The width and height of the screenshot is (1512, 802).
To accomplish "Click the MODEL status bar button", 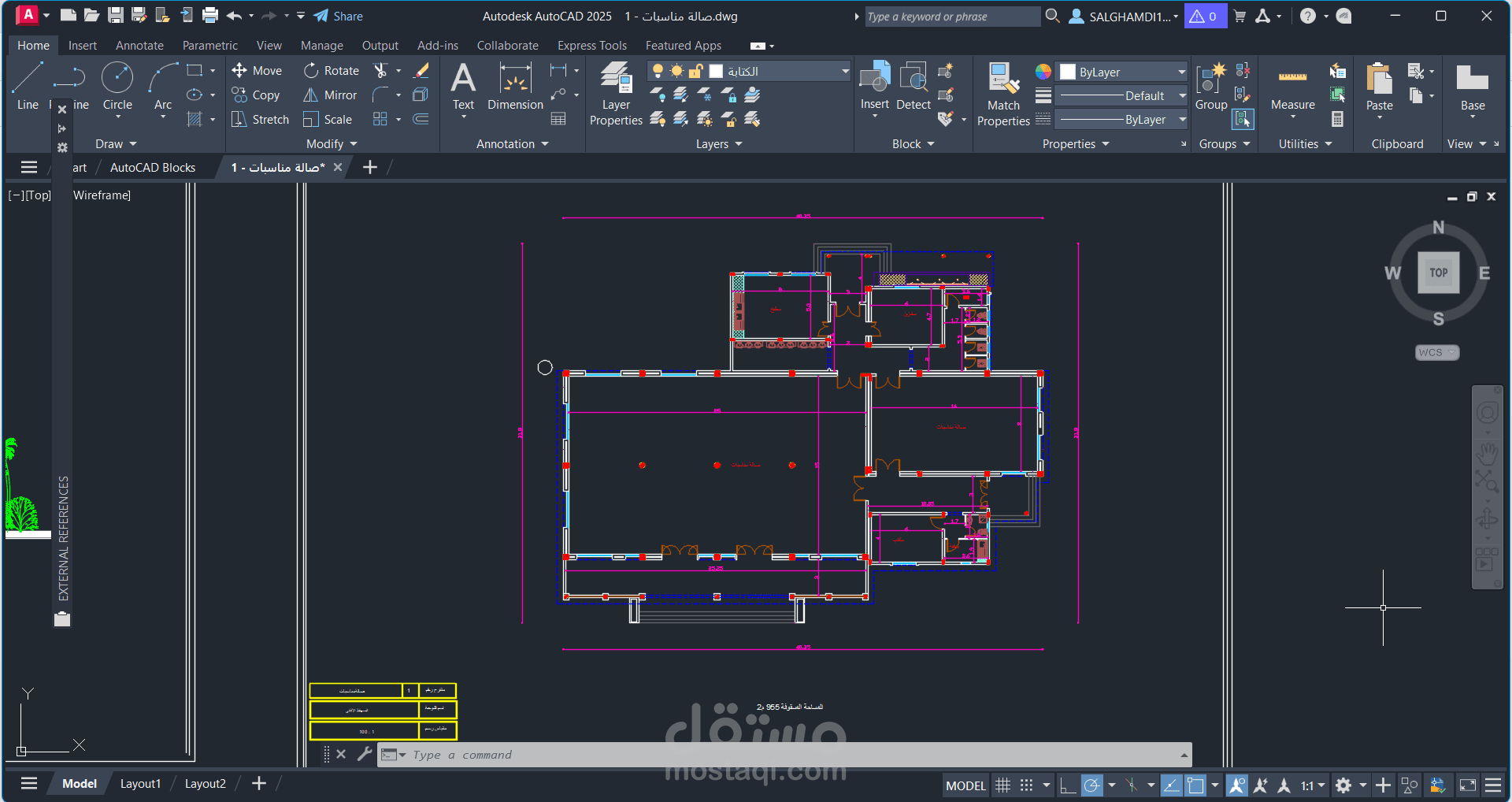I will click(x=965, y=785).
